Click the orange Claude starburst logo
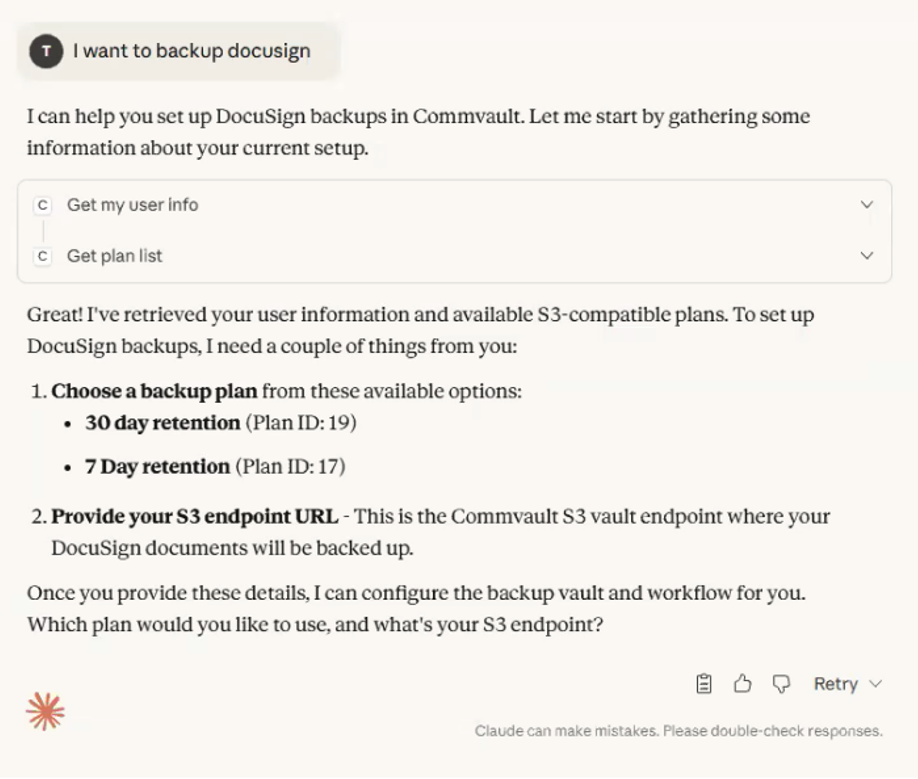 (45, 712)
